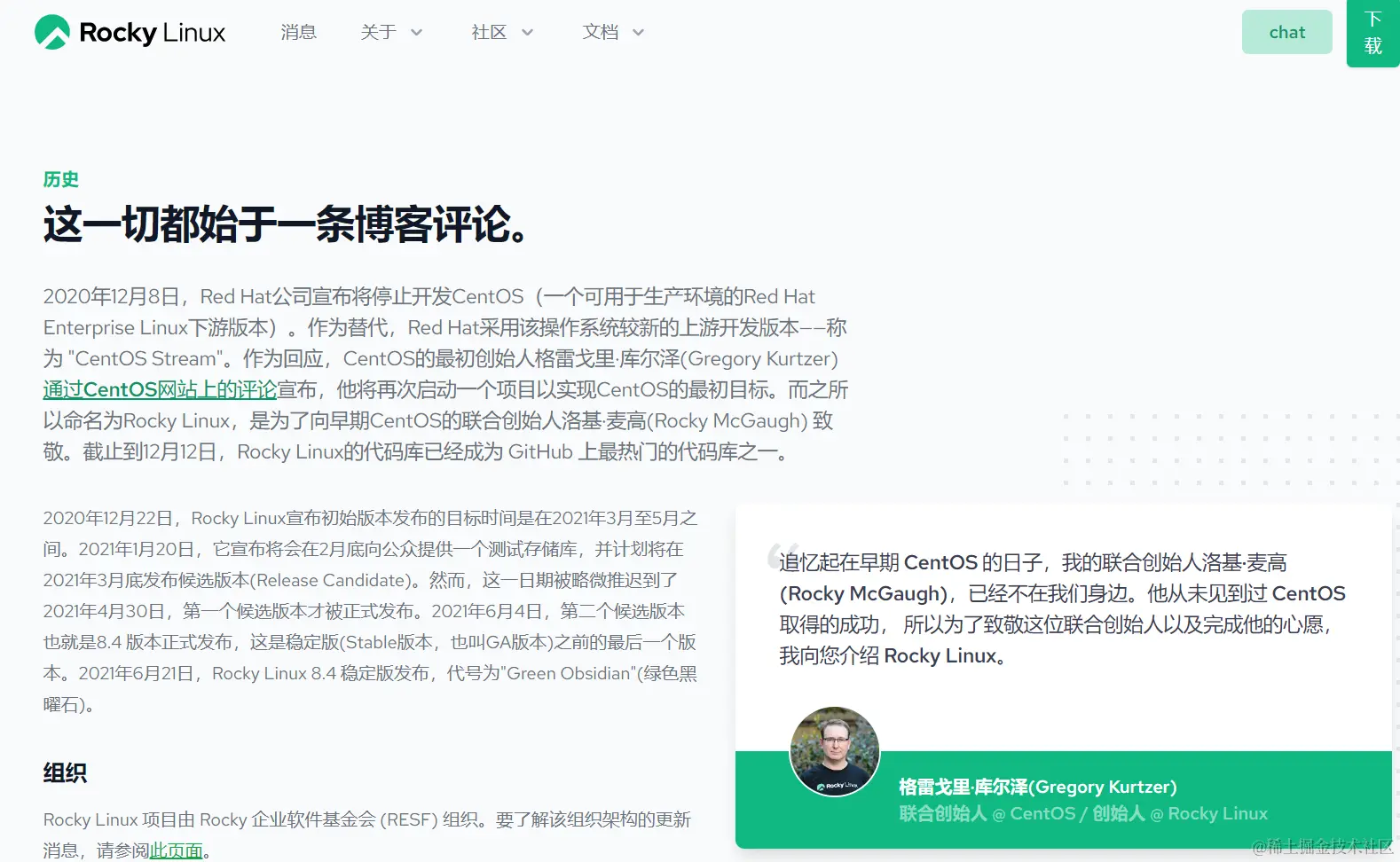The image size is (1400, 862).
Task: Click Gregory Kurtzer's round avatar photo
Action: tap(835, 751)
